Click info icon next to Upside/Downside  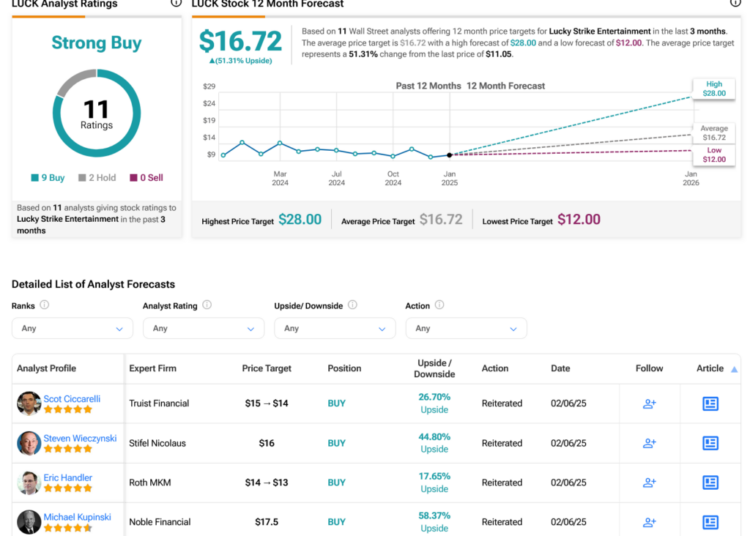pyautogui.click(x=353, y=305)
